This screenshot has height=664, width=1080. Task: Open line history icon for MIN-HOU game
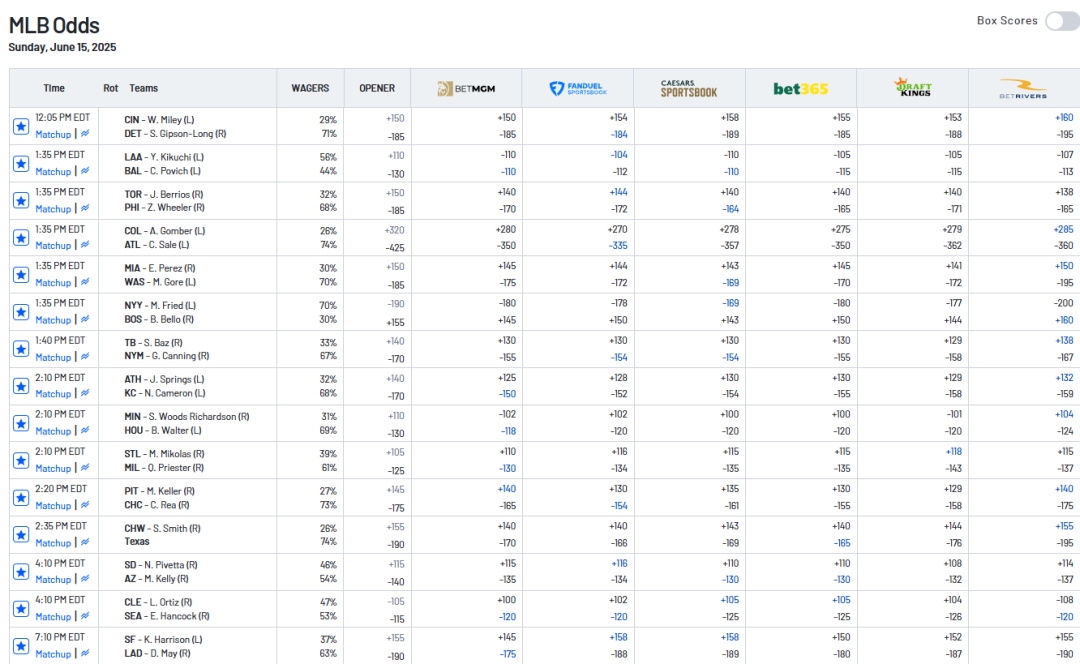tap(85, 431)
